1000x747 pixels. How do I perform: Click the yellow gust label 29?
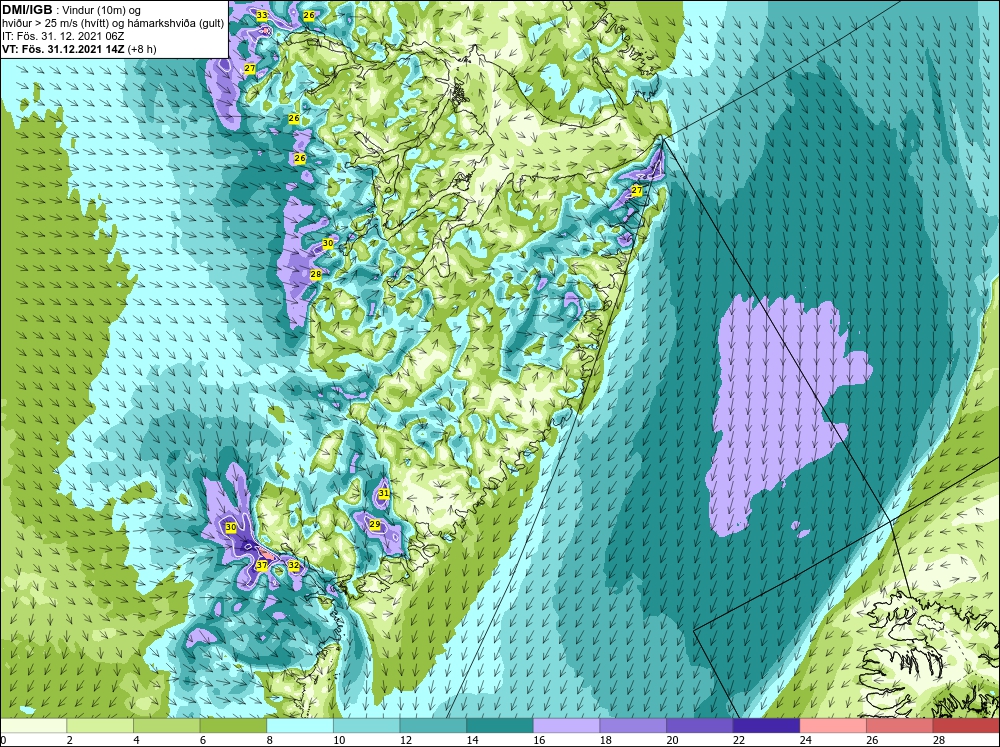click(x=375, y=524)
